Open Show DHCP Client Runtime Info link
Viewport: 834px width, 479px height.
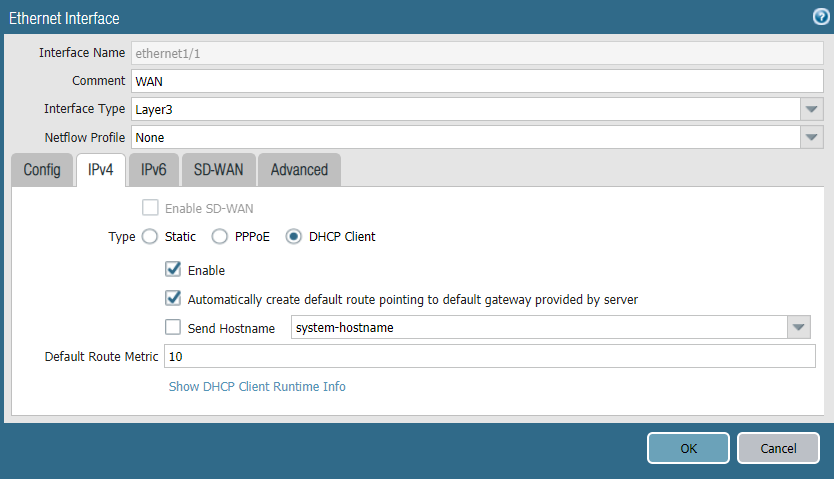(x=257, y=386)
